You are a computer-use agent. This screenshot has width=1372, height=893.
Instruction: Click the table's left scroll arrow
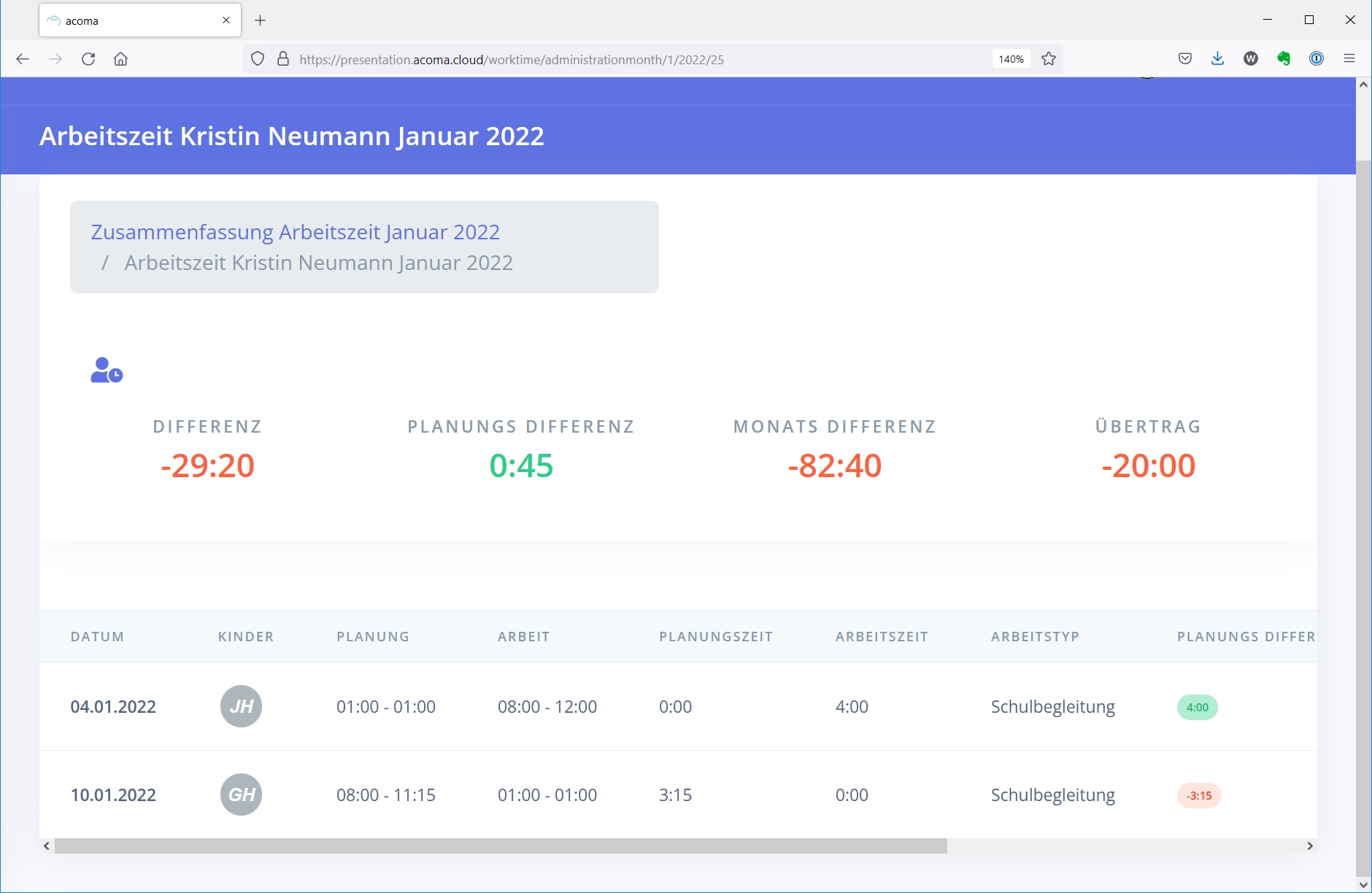tap(47, 846)
